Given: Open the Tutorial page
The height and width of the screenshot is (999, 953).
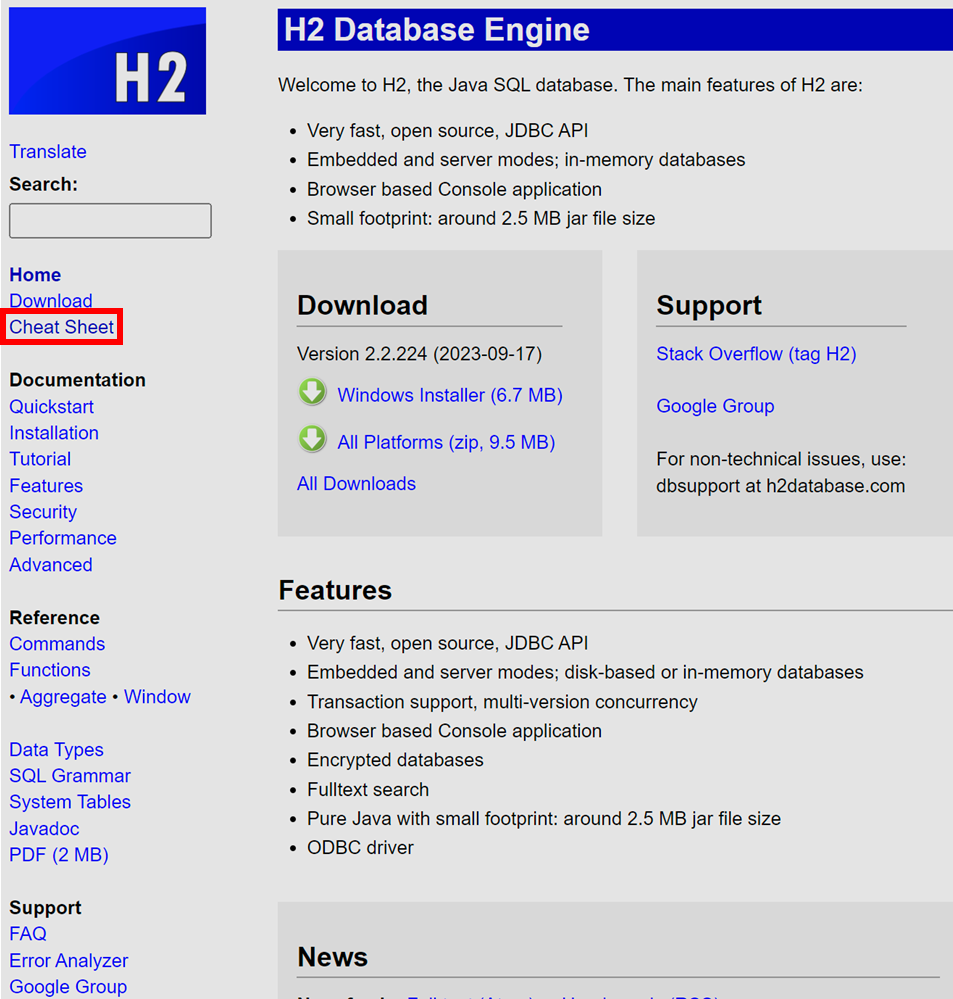Looking at the screenshot, I should (40, 459).
